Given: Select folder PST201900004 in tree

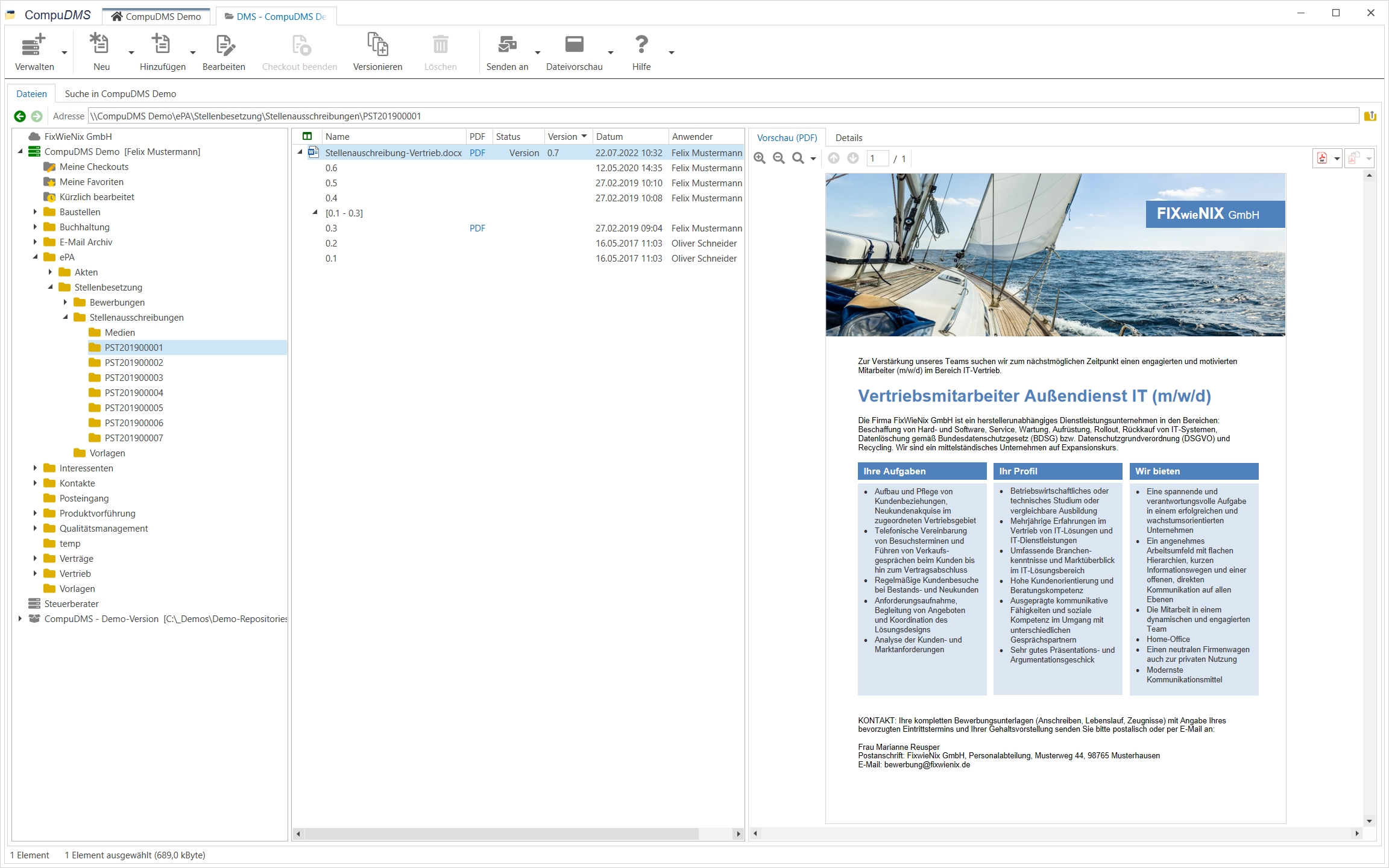Looking at the screenshot, I should pyautogui.click(x=134, y=393).
